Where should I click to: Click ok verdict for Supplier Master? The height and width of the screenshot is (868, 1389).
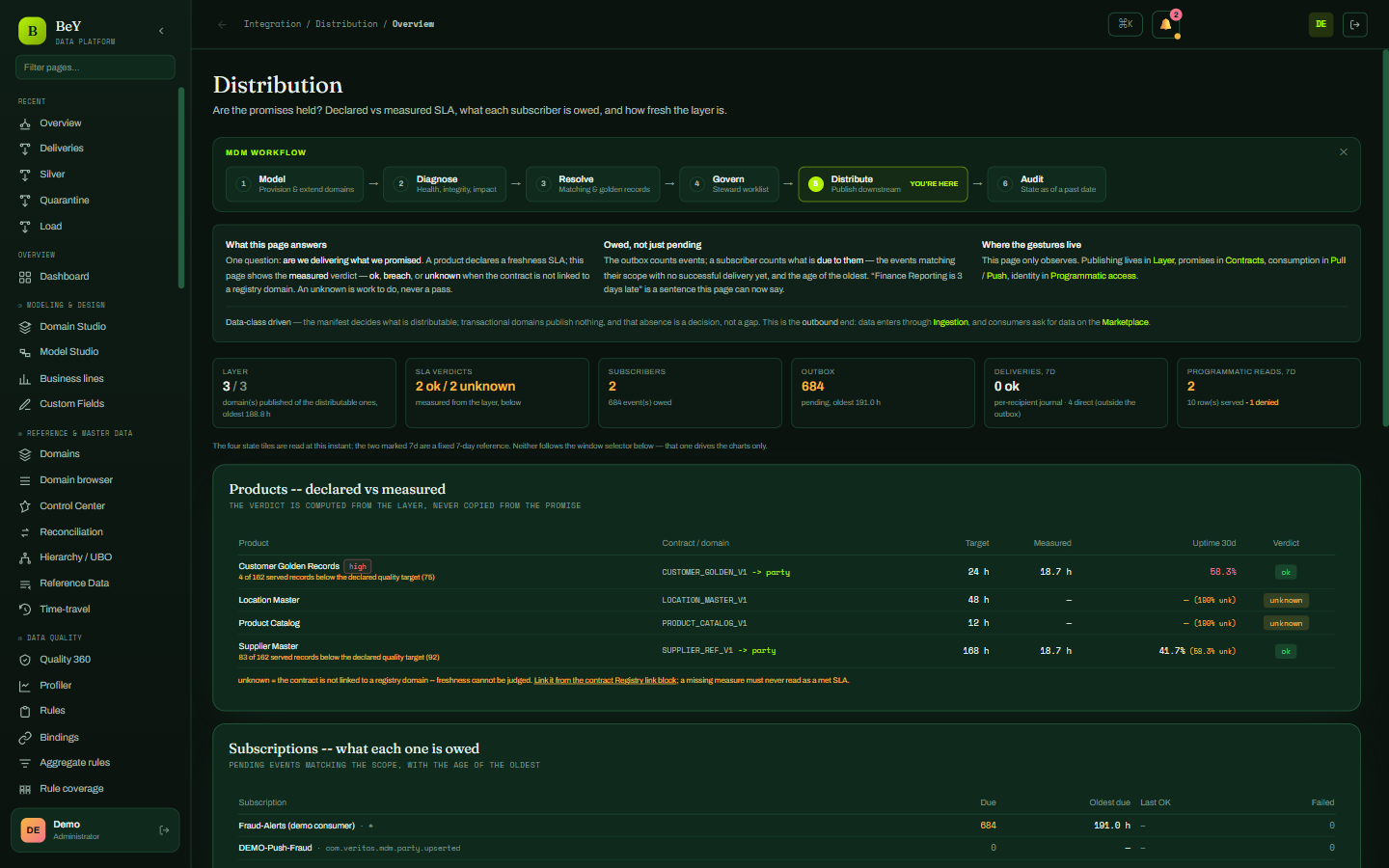pyautogui.click(x=1286, y=651)
